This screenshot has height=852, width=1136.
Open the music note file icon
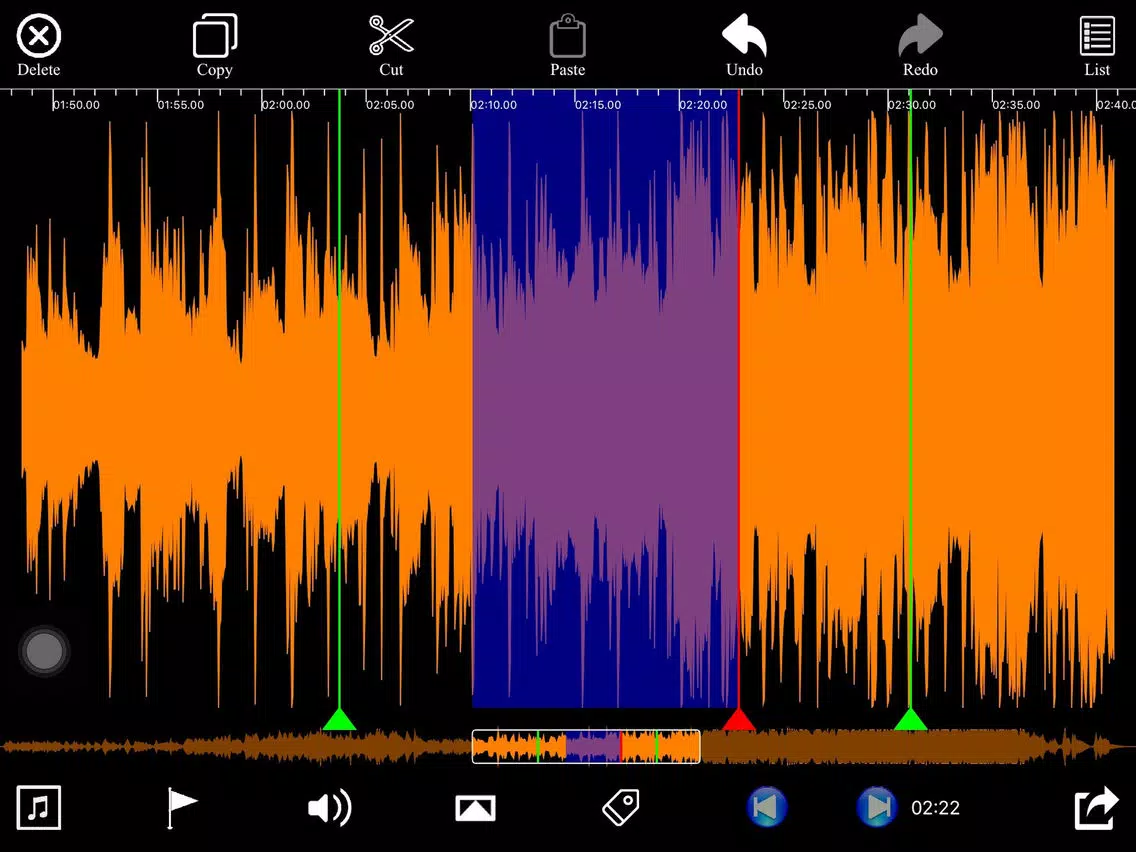(38, 807)
